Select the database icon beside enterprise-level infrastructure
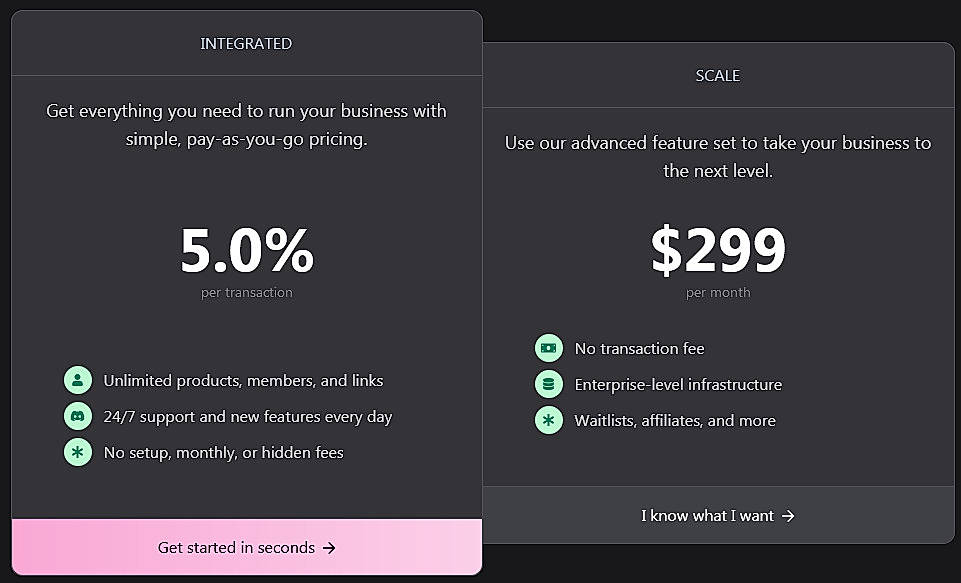 (x=549, y=384)
